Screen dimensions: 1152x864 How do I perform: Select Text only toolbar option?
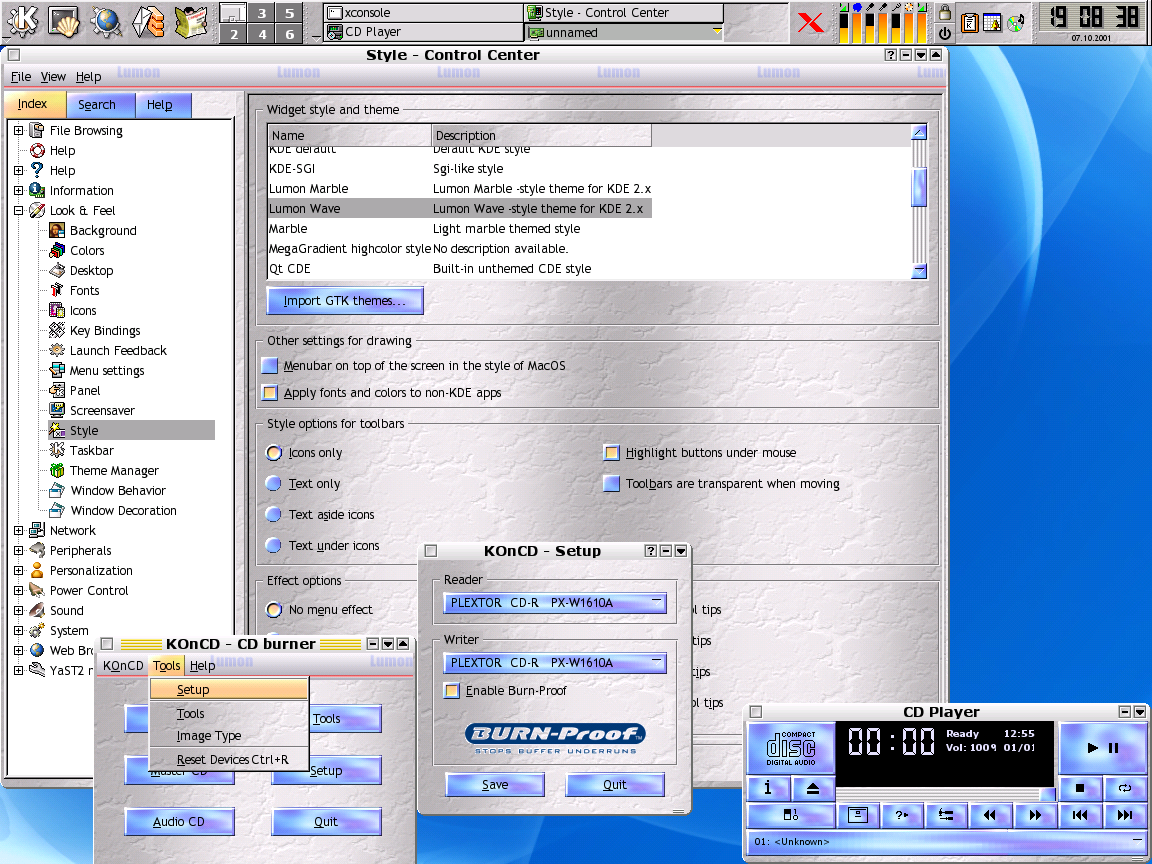pyautogui.click(x=273, y=483)
